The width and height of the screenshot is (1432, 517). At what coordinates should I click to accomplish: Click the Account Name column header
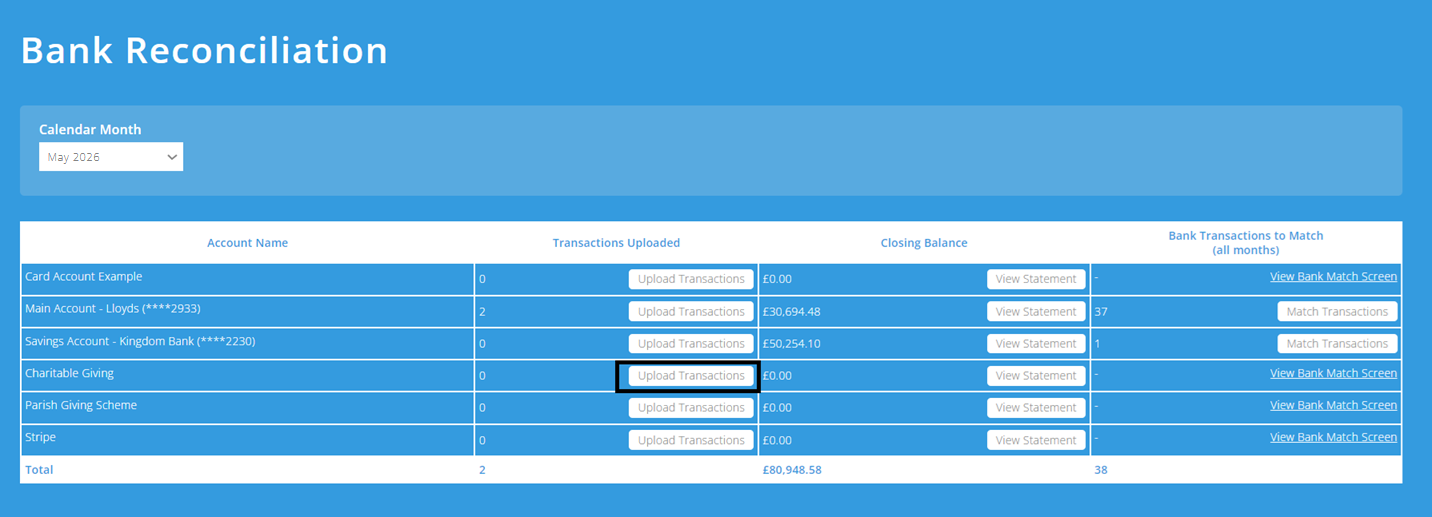pyautogui.click(x=247, y=243)
